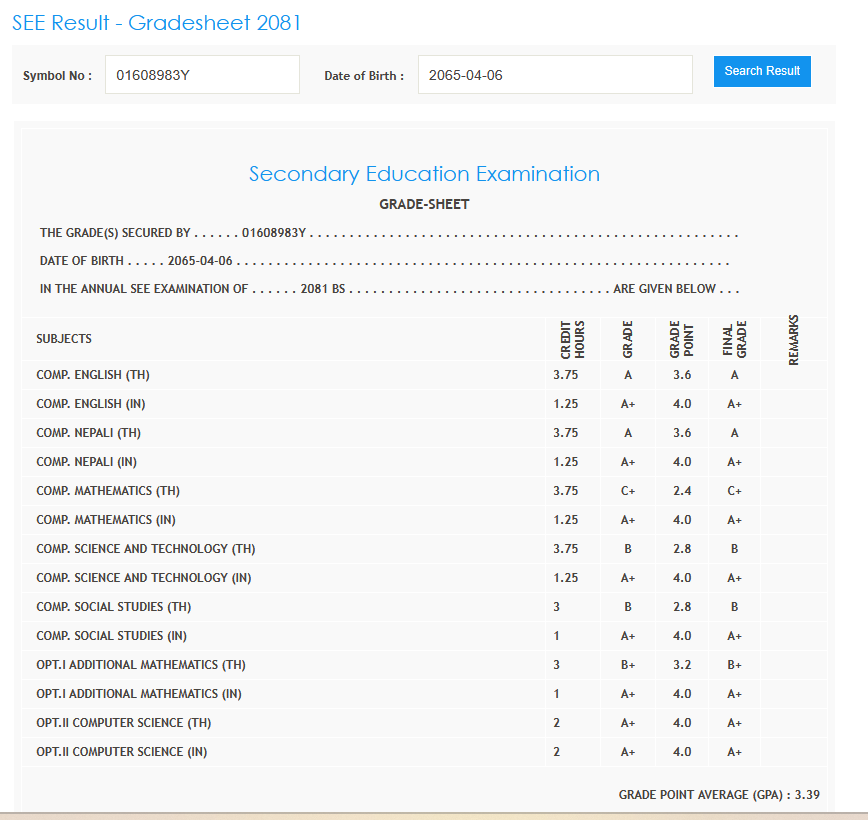The height and width of the screenshot is (820, 868).
Task: Click the Search Result button
Action: pyautogui.click(x=762, y=71)
